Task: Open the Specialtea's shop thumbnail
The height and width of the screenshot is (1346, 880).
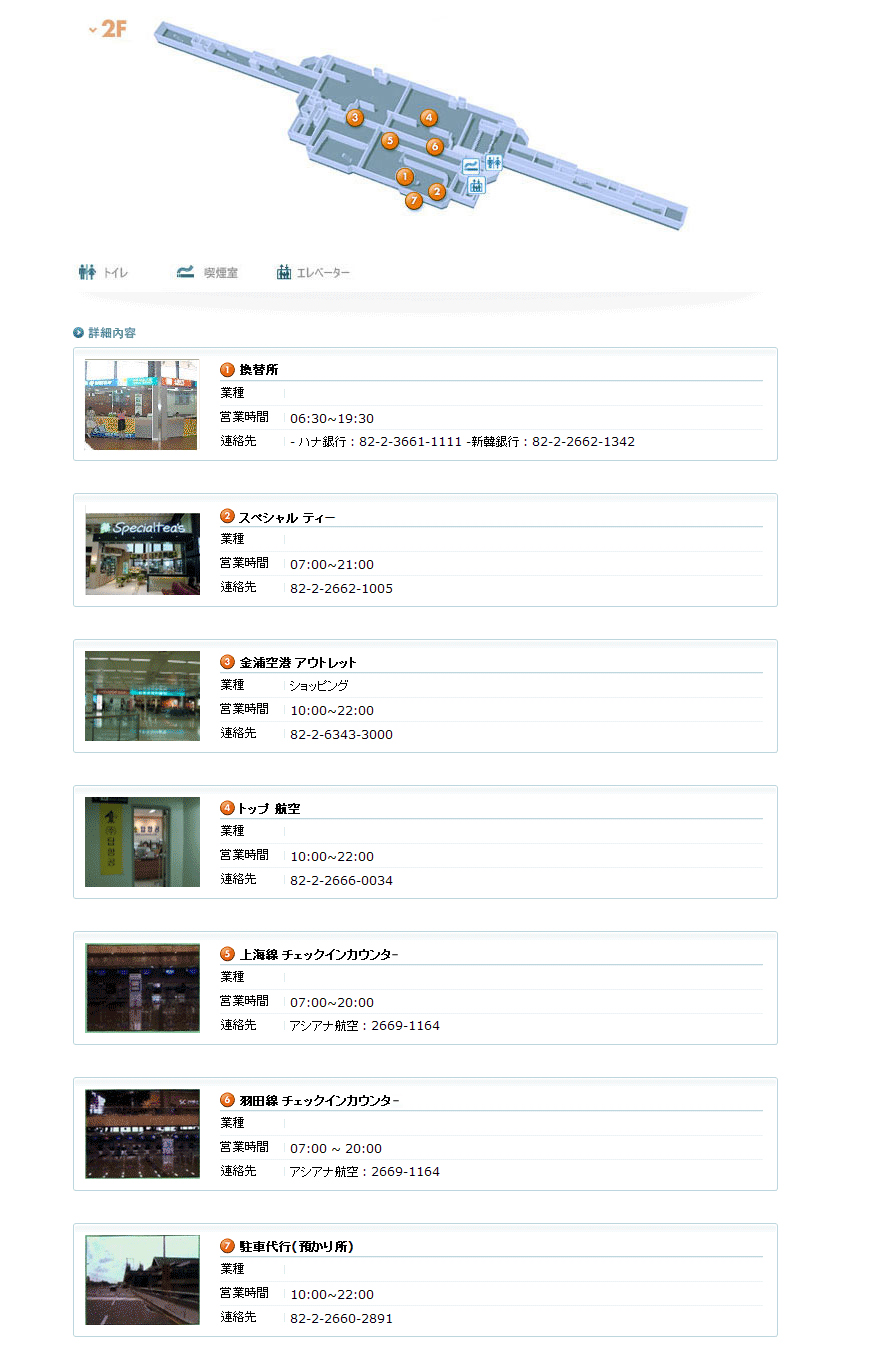Action: tap(142, 551)
